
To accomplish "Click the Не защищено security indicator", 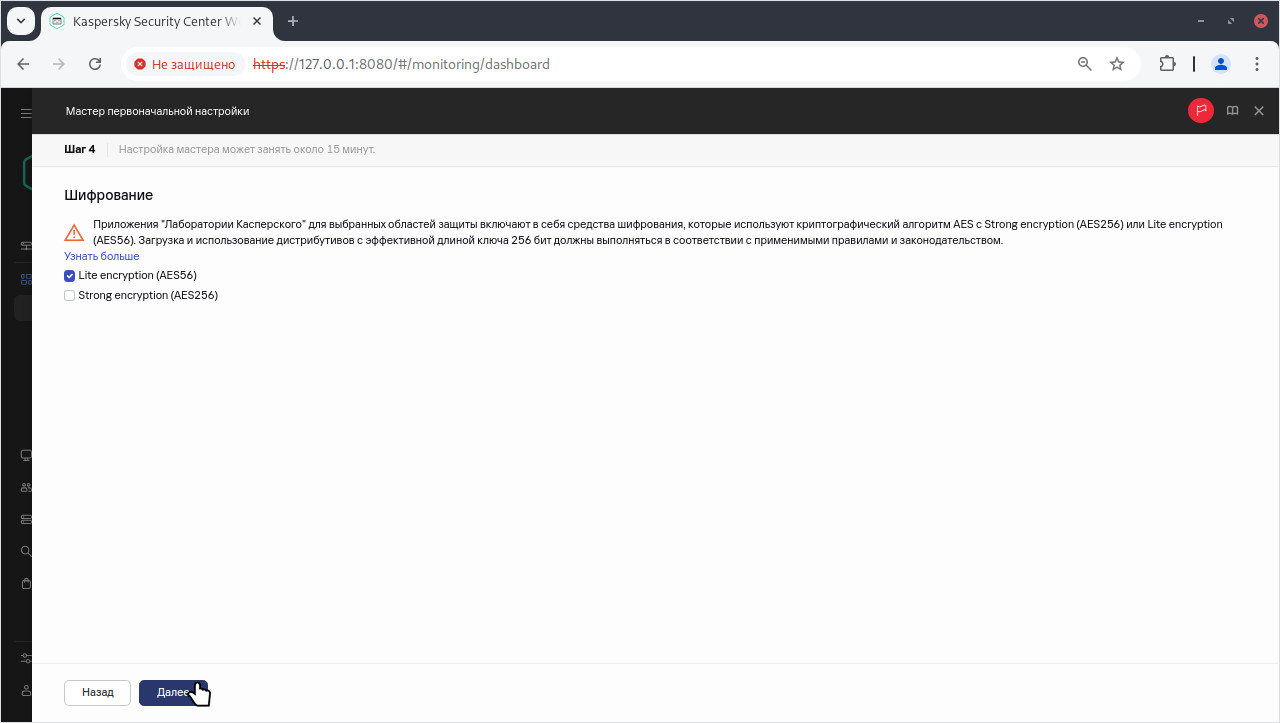I will click(x=186, y=64).
